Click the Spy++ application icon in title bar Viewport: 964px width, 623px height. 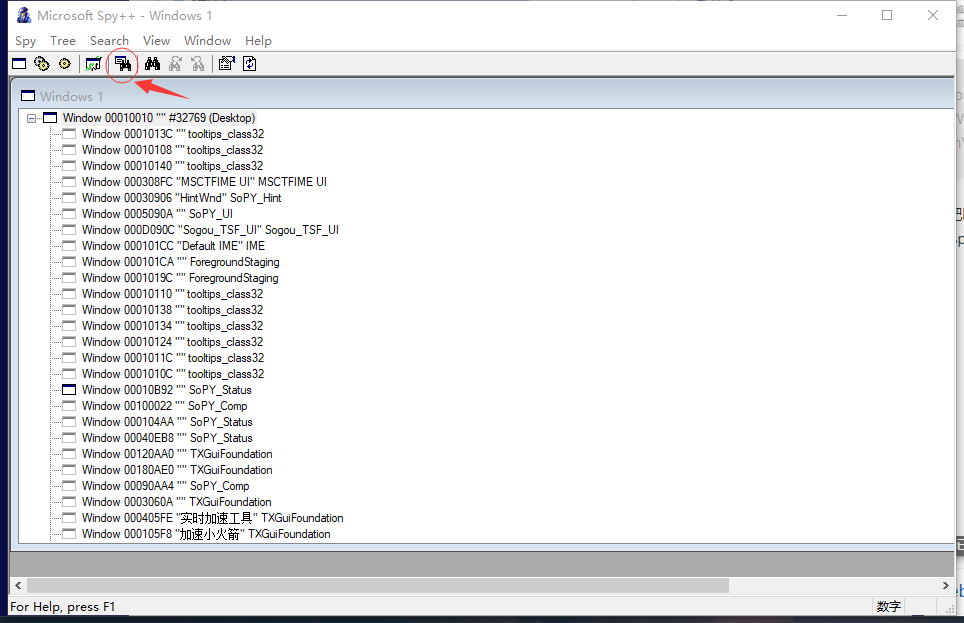click(23, 15)
